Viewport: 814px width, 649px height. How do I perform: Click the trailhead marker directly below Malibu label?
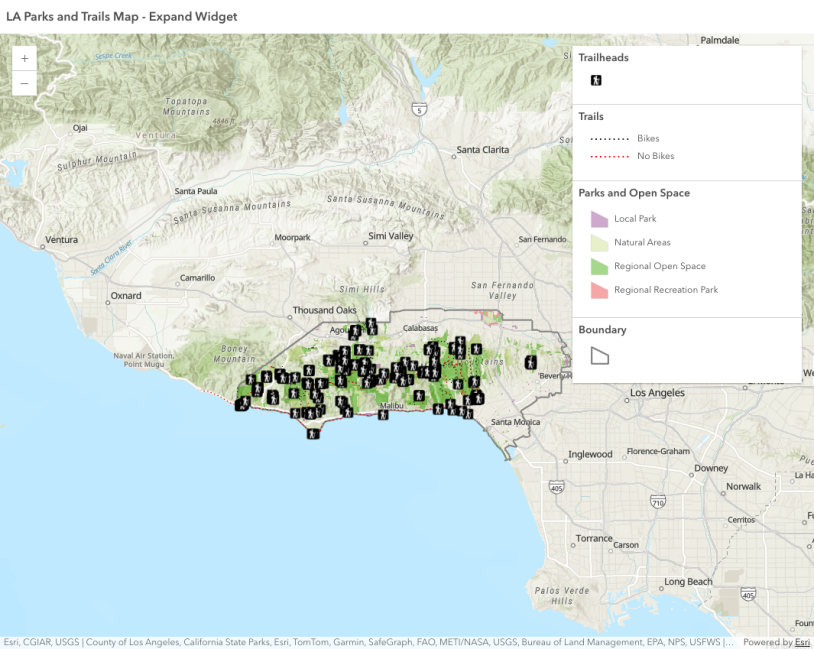click(x=383, y=414)
